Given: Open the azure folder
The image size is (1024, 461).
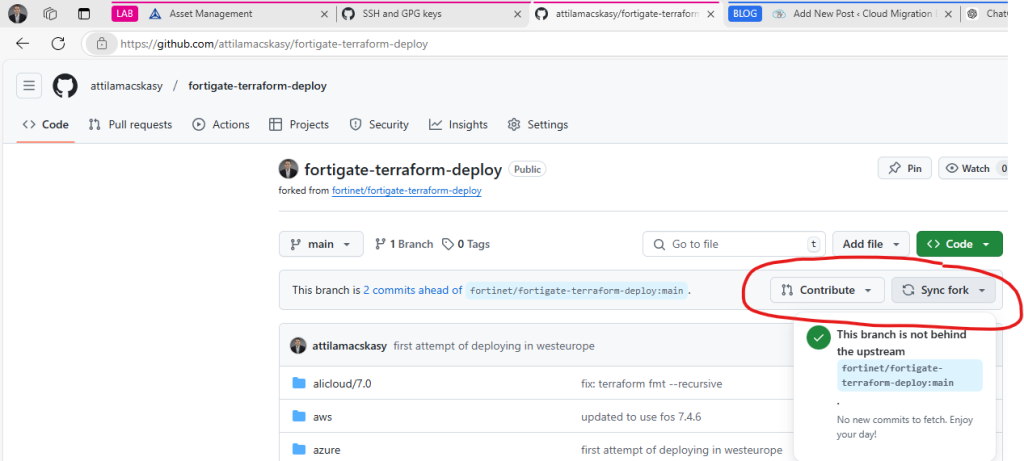Looking at the screenshot, I should click(x=326, y=450).
